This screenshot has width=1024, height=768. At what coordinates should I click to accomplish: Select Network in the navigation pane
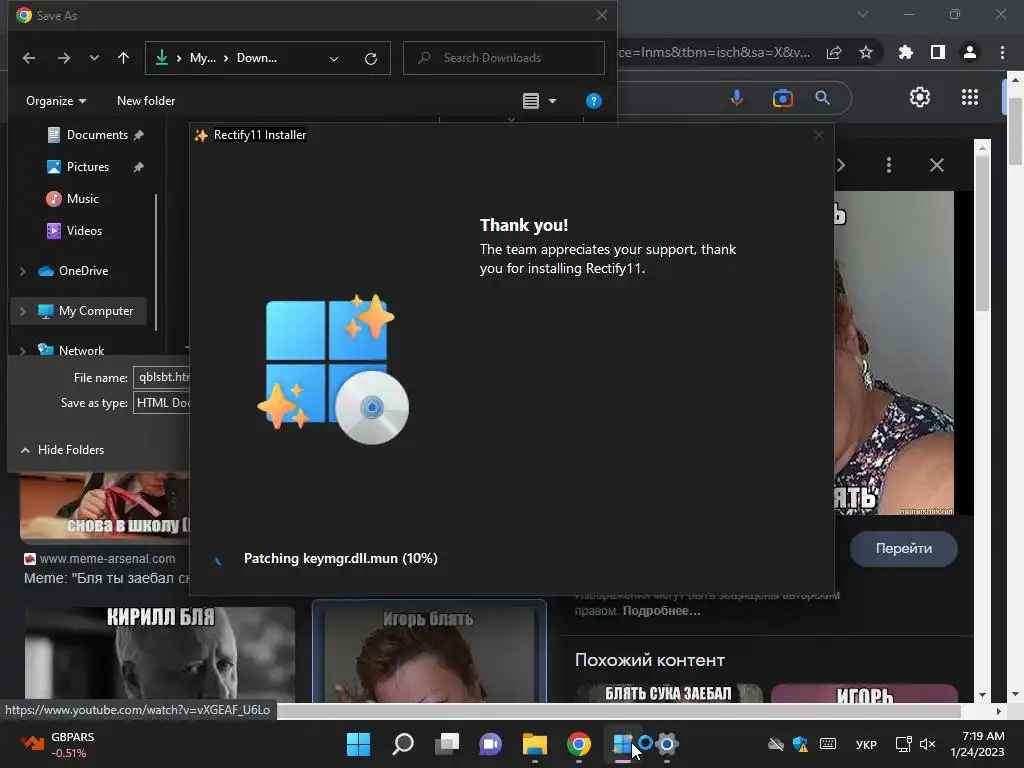pos(81,351)
